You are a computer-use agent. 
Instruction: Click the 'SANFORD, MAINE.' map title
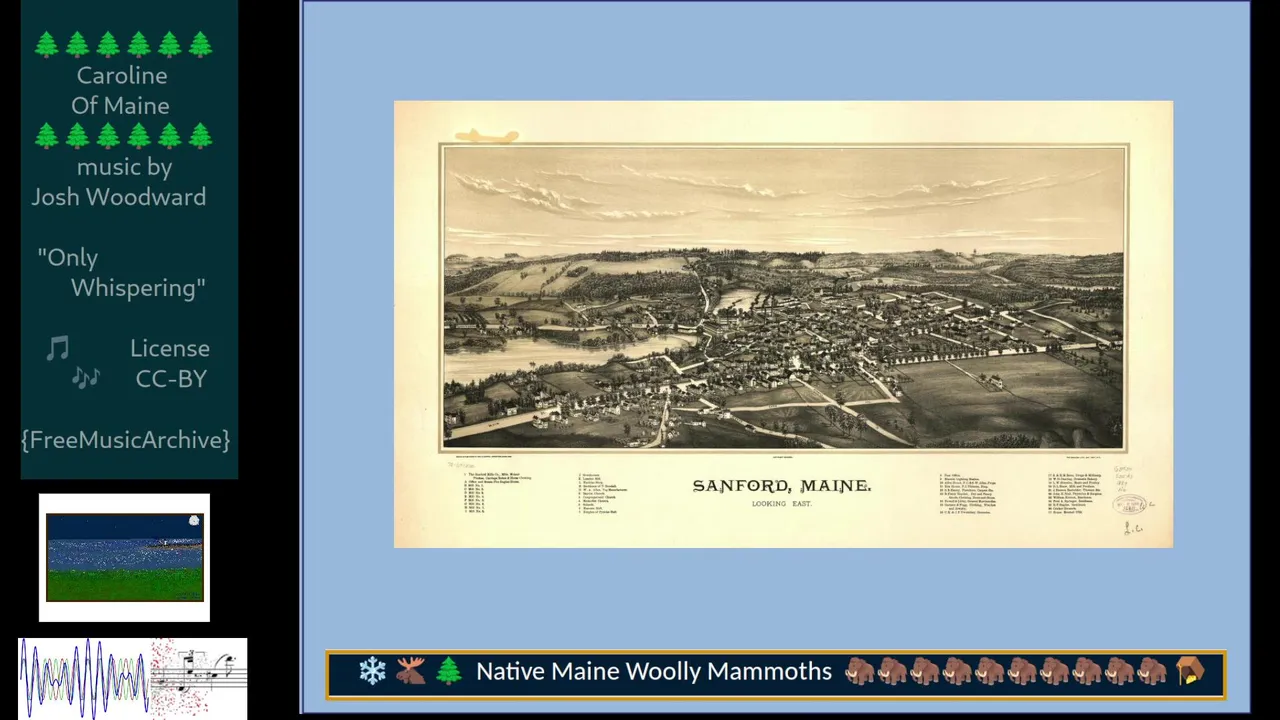click(x=782, y=485)
